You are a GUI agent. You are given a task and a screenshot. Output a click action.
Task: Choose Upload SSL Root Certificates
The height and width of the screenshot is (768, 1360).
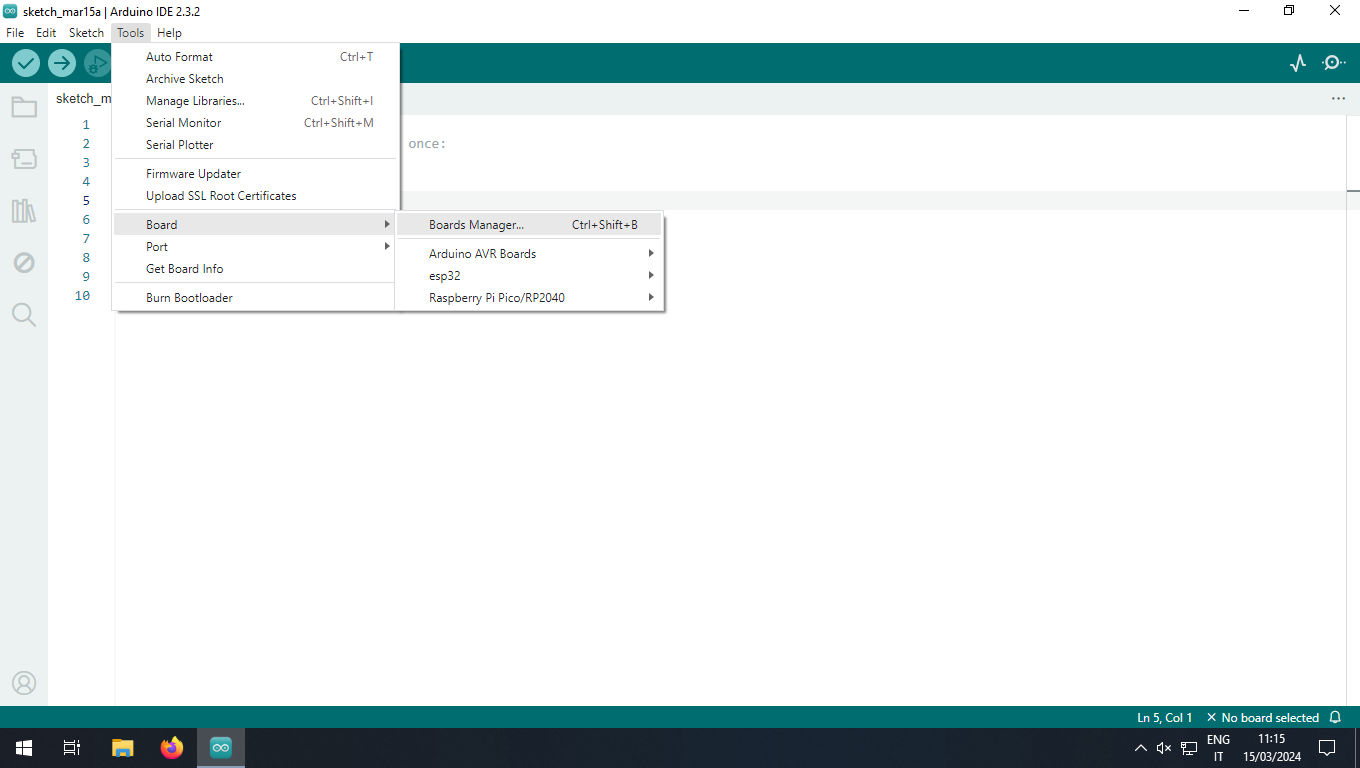[x=256, y=196]
